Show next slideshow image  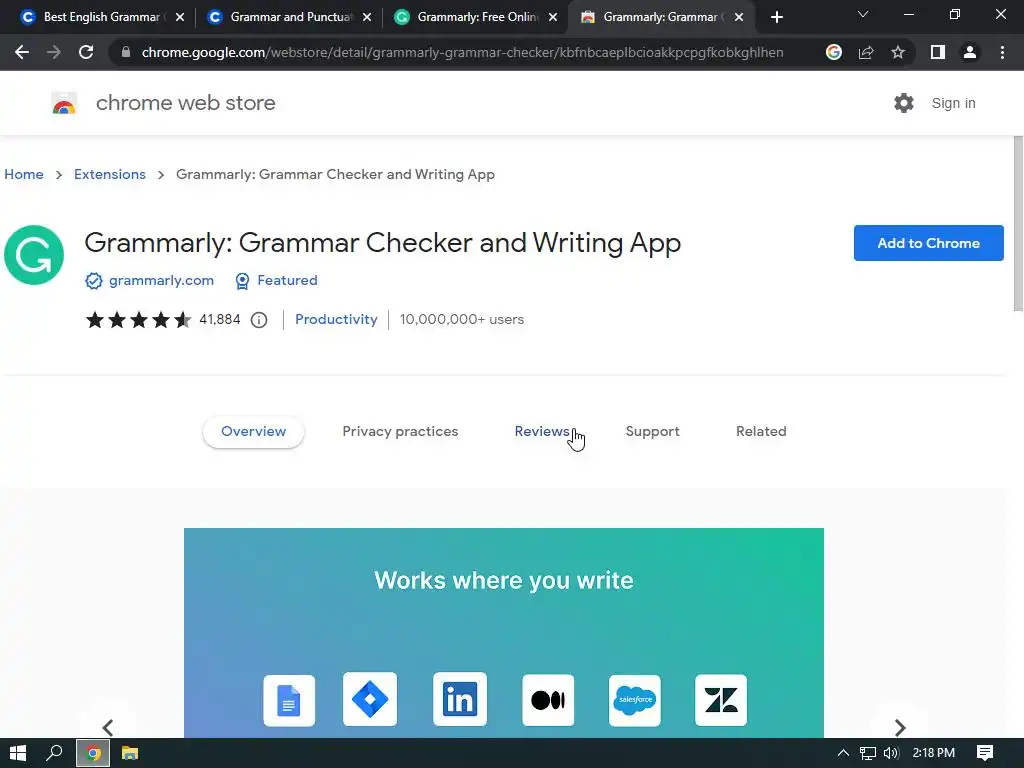[x=899, y=727]
